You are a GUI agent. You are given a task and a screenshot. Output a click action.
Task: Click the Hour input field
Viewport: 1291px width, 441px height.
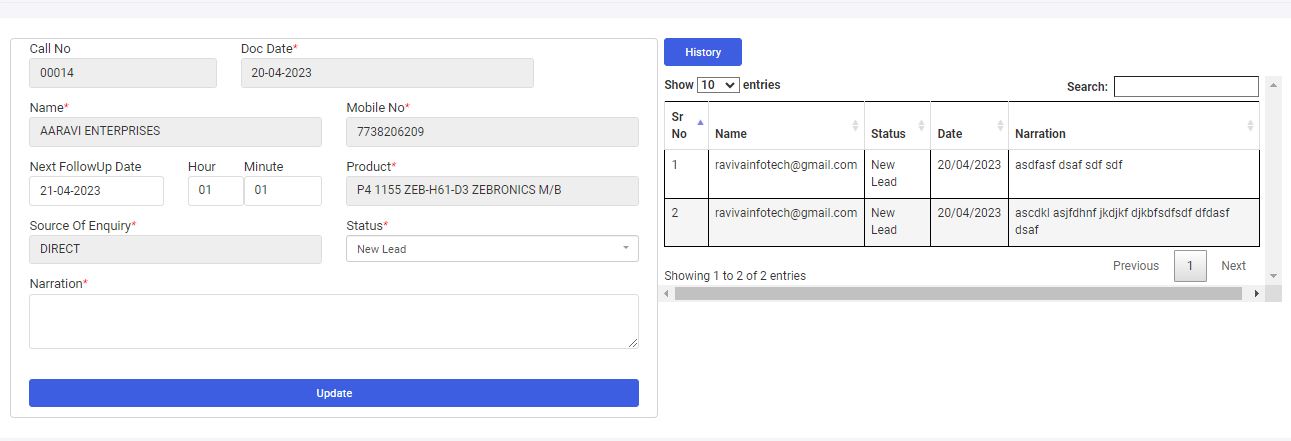(215, 190)
